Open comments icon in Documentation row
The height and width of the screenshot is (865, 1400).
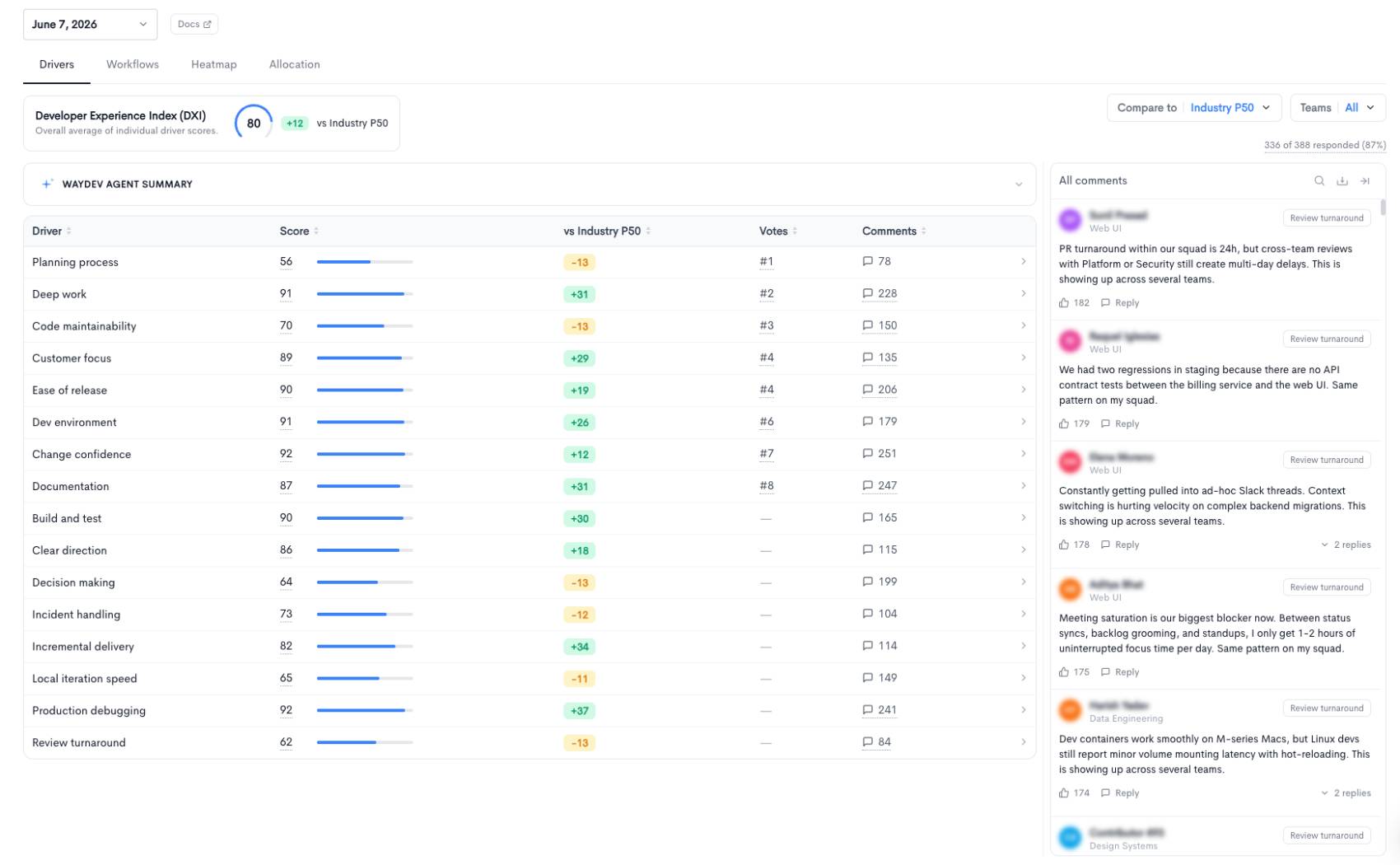(x=867, y=486)
